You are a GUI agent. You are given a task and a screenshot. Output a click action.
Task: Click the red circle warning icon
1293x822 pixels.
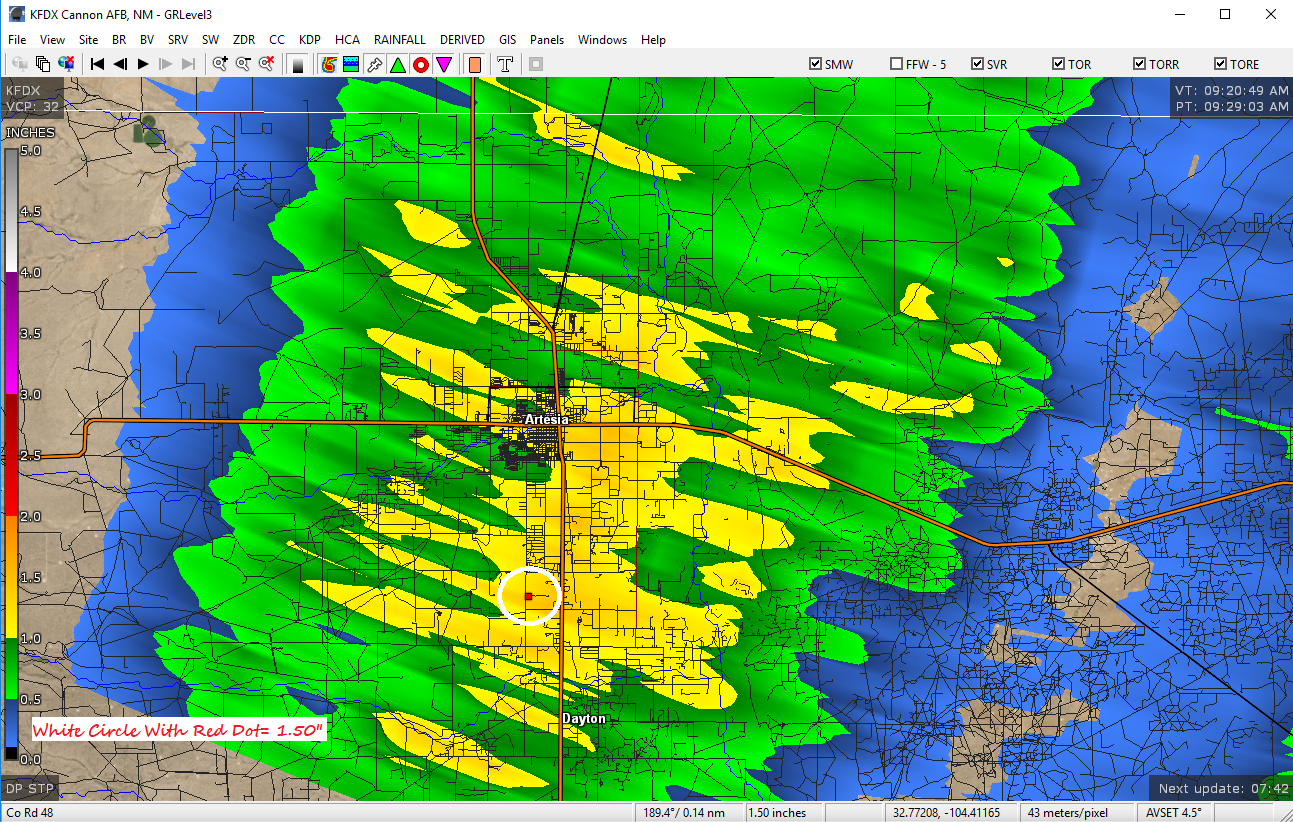pyautogui.click(x=419, y=64)
